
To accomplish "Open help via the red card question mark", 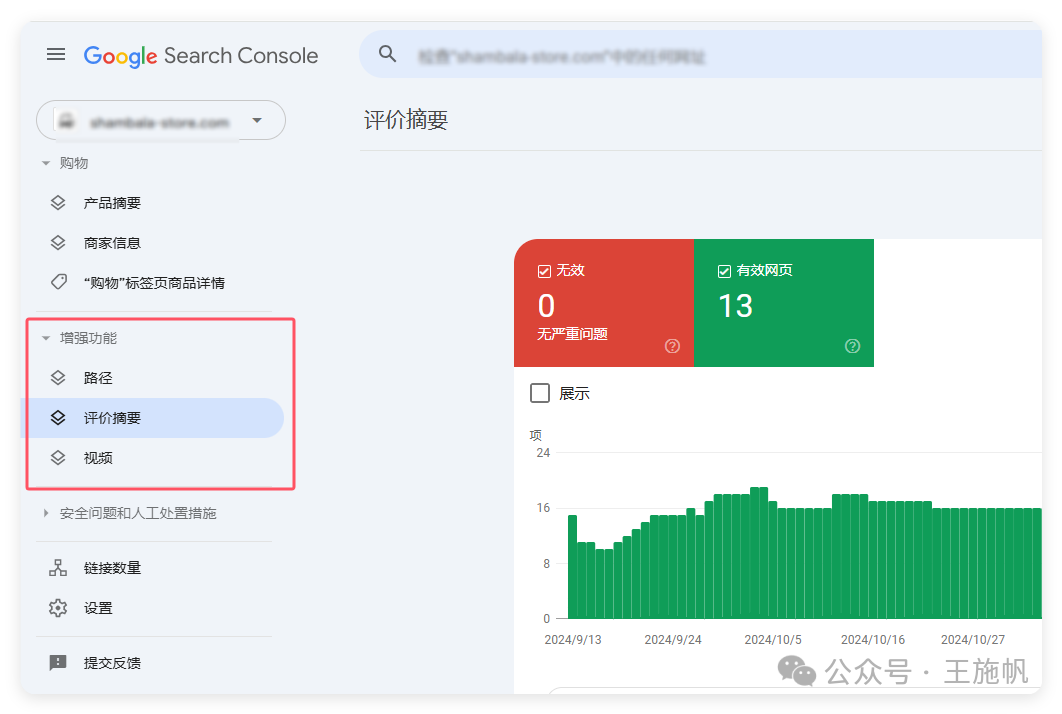I will 672,346.
